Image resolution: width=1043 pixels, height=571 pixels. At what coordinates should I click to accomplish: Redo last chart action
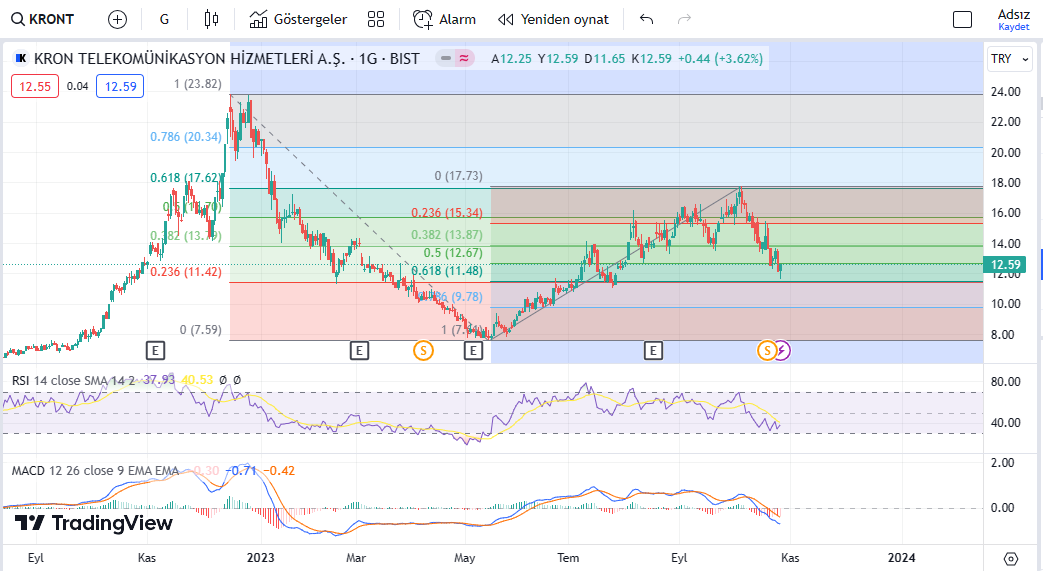point(684,19)
